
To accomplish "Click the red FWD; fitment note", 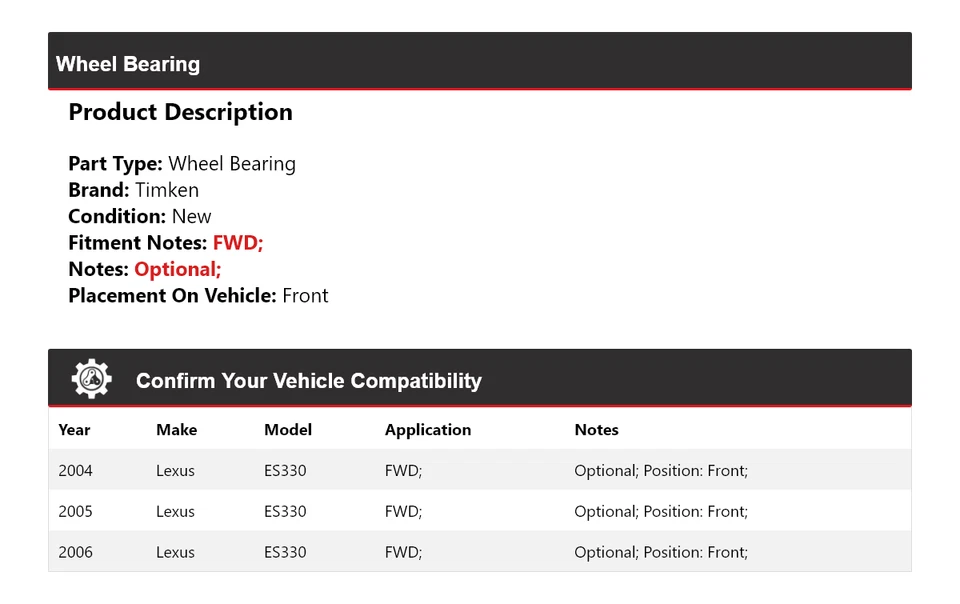I will [x=238, y=243].
